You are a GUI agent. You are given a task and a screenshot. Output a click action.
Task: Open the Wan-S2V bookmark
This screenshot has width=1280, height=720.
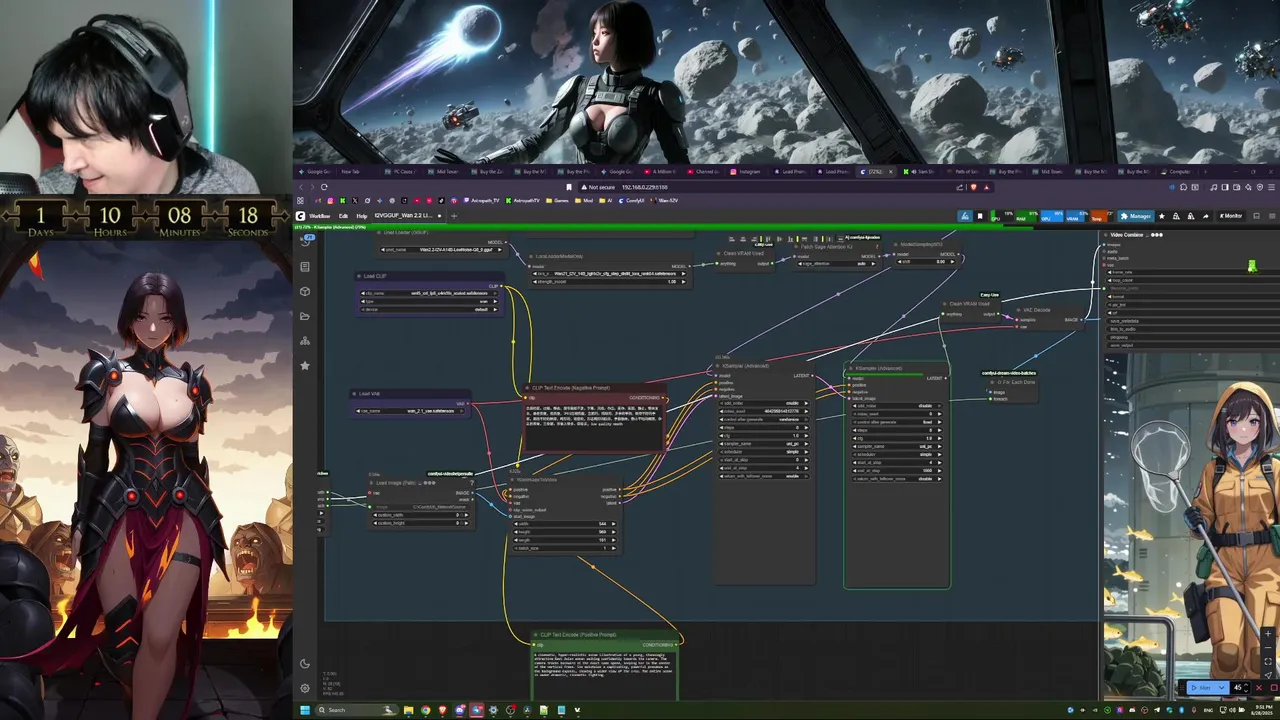tap(664, 201)
